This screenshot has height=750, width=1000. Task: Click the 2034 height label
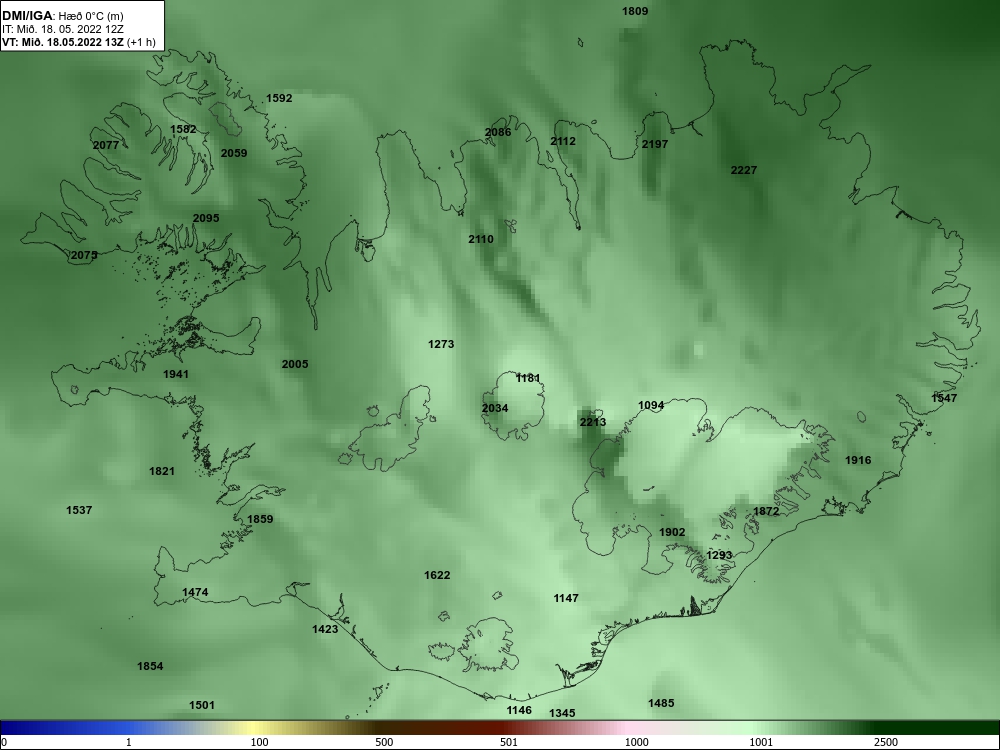[495, 408]
